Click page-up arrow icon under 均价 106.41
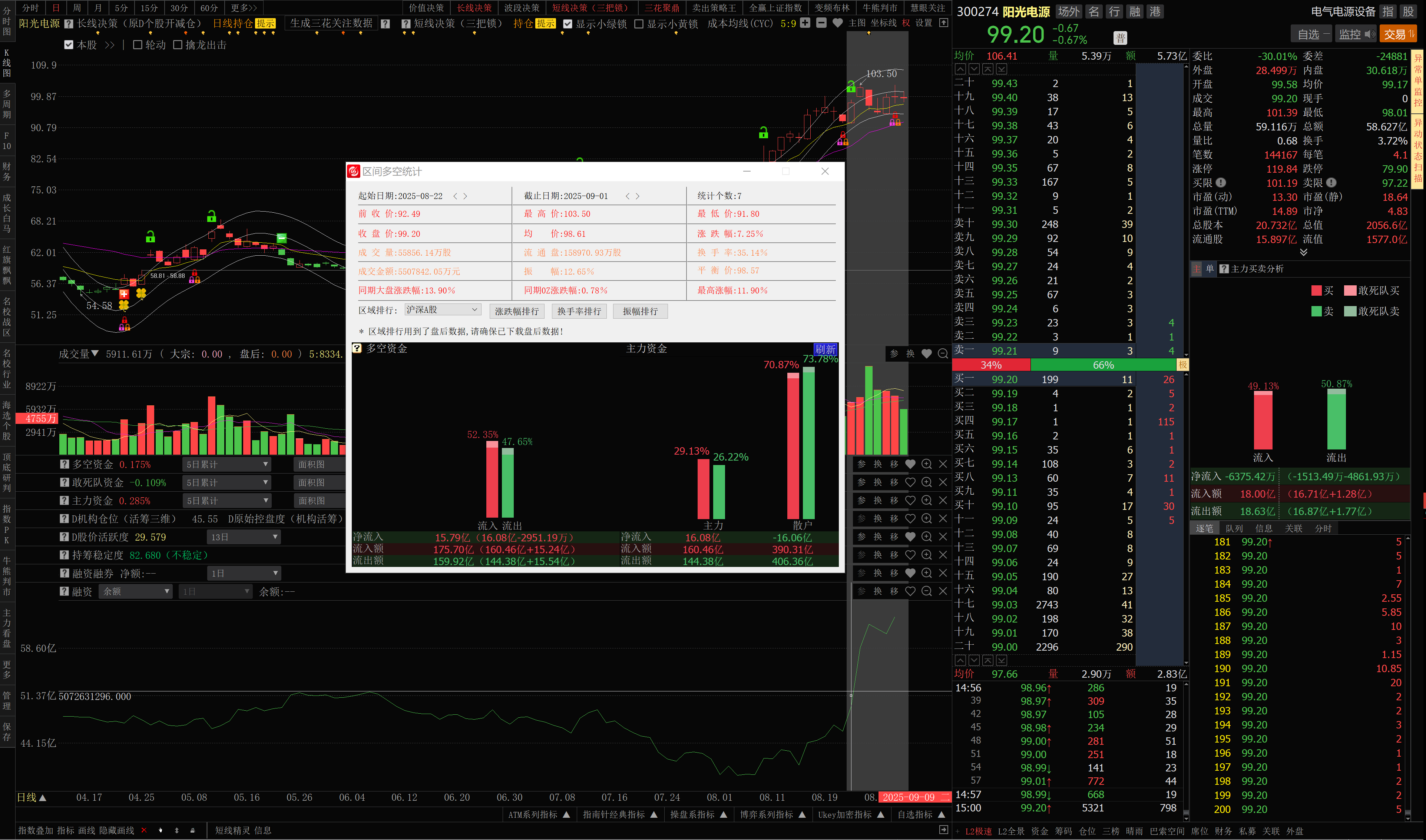 (961, 69)
